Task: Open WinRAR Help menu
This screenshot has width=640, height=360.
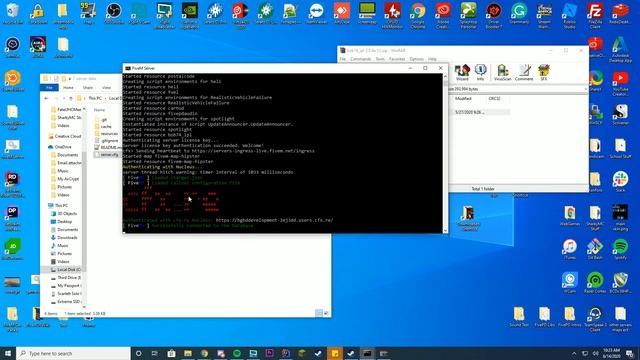Action: click(x=432, y=59)
